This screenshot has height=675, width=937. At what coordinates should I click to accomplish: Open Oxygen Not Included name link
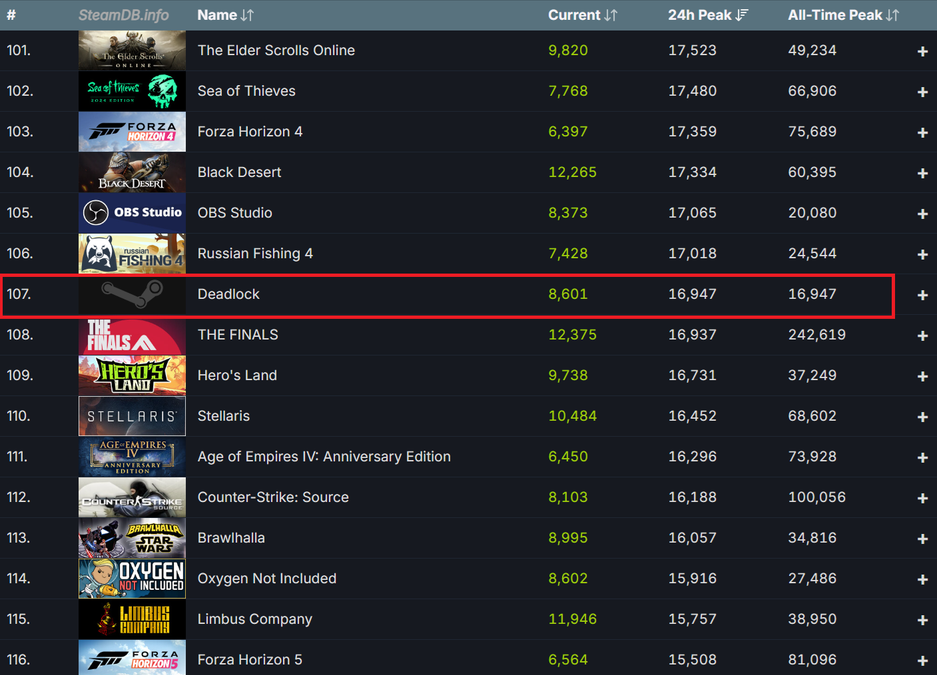(267, 578)
